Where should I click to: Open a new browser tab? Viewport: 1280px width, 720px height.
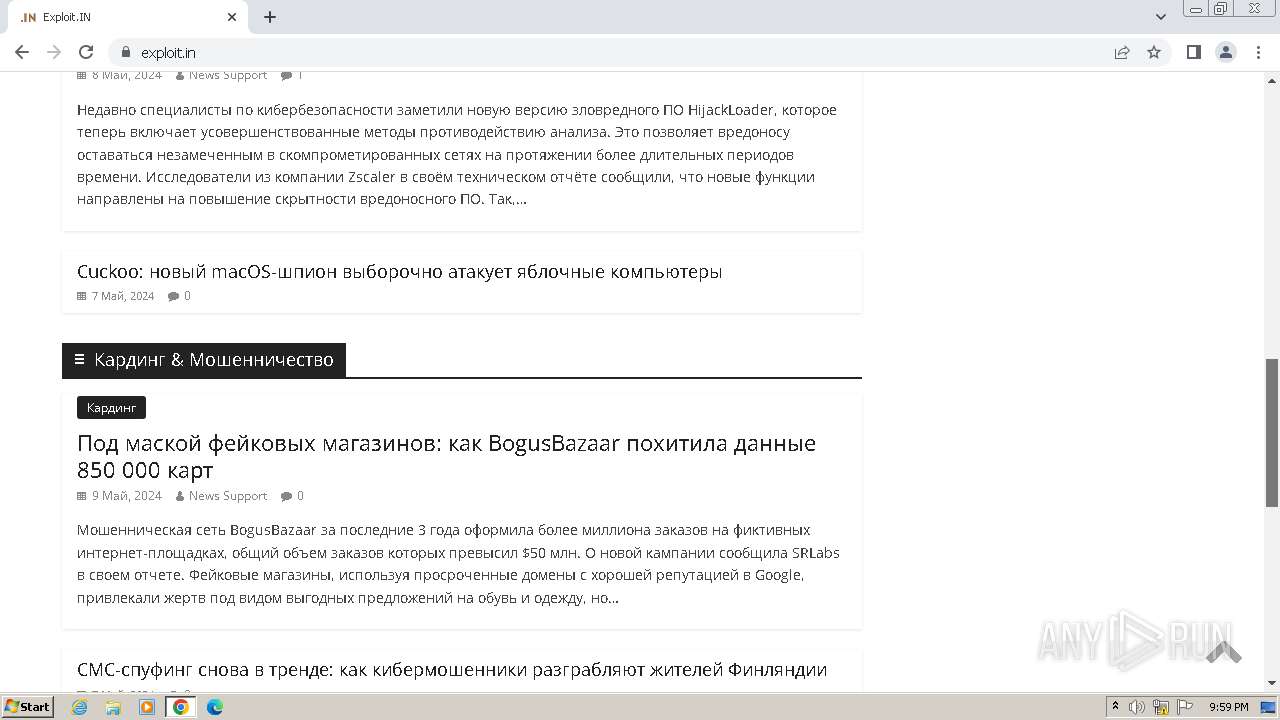click(x=270, y=17)
